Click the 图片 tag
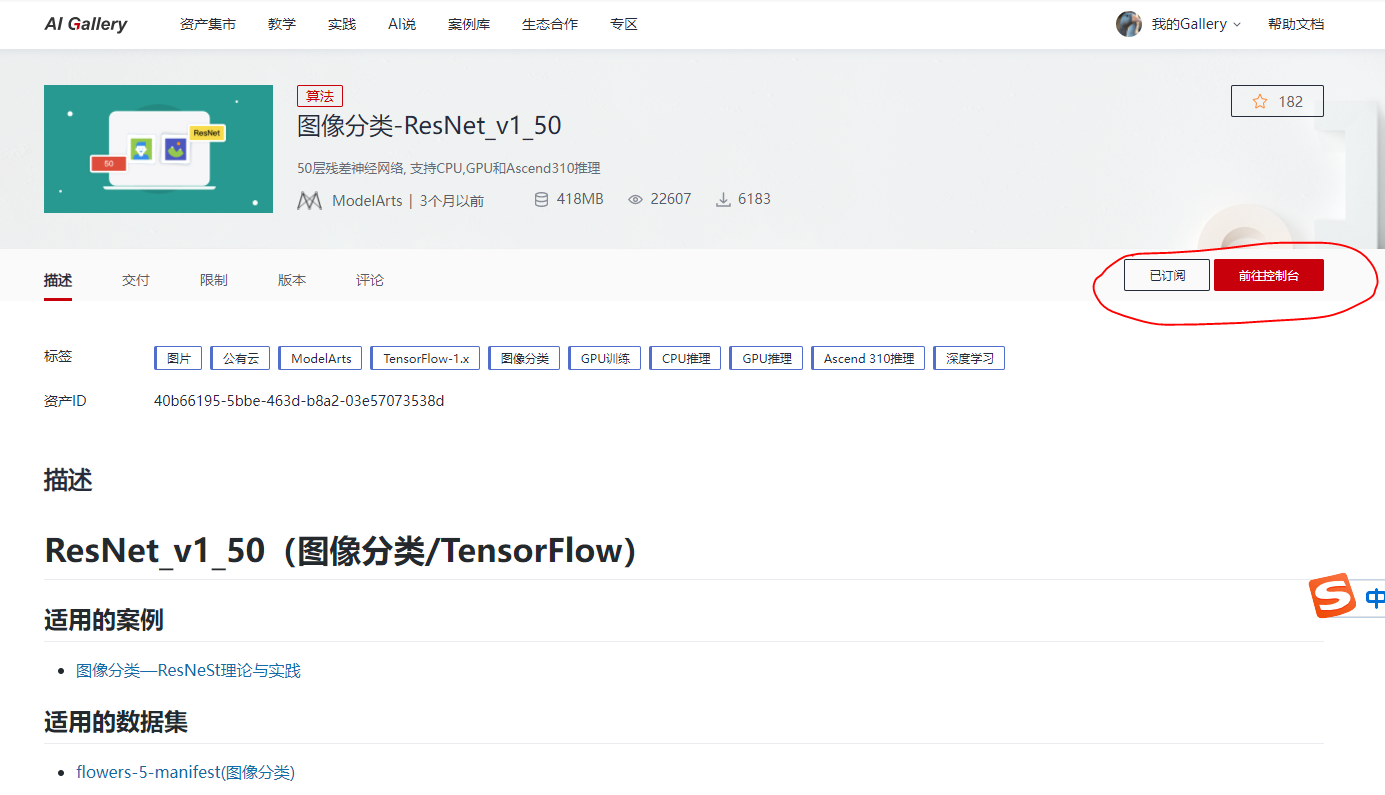The height and width of the screenshot is (795, 1385). point(178,358)
